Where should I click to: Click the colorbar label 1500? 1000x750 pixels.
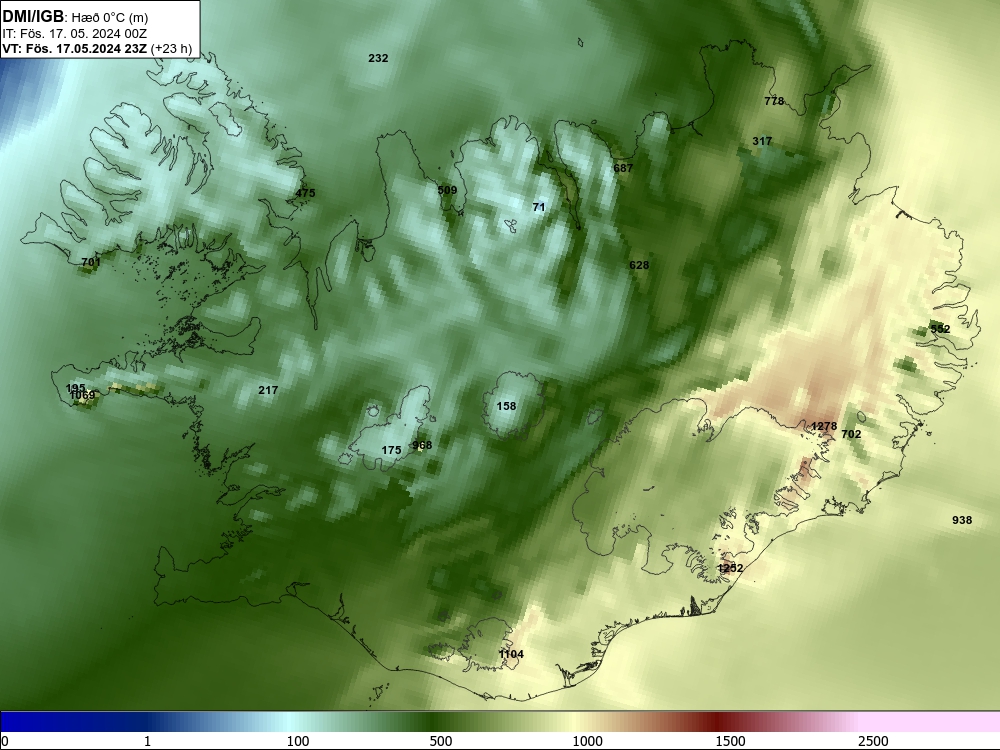click(730, 741)
